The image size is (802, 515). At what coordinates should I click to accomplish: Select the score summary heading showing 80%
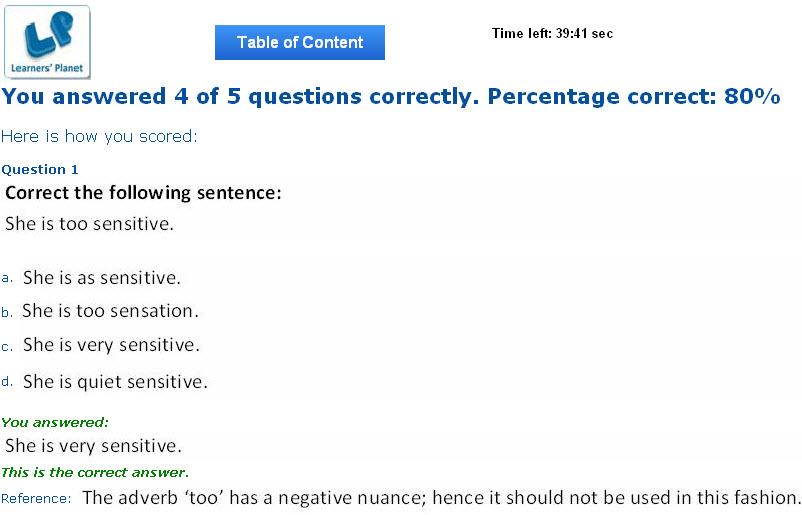[391, 97]
